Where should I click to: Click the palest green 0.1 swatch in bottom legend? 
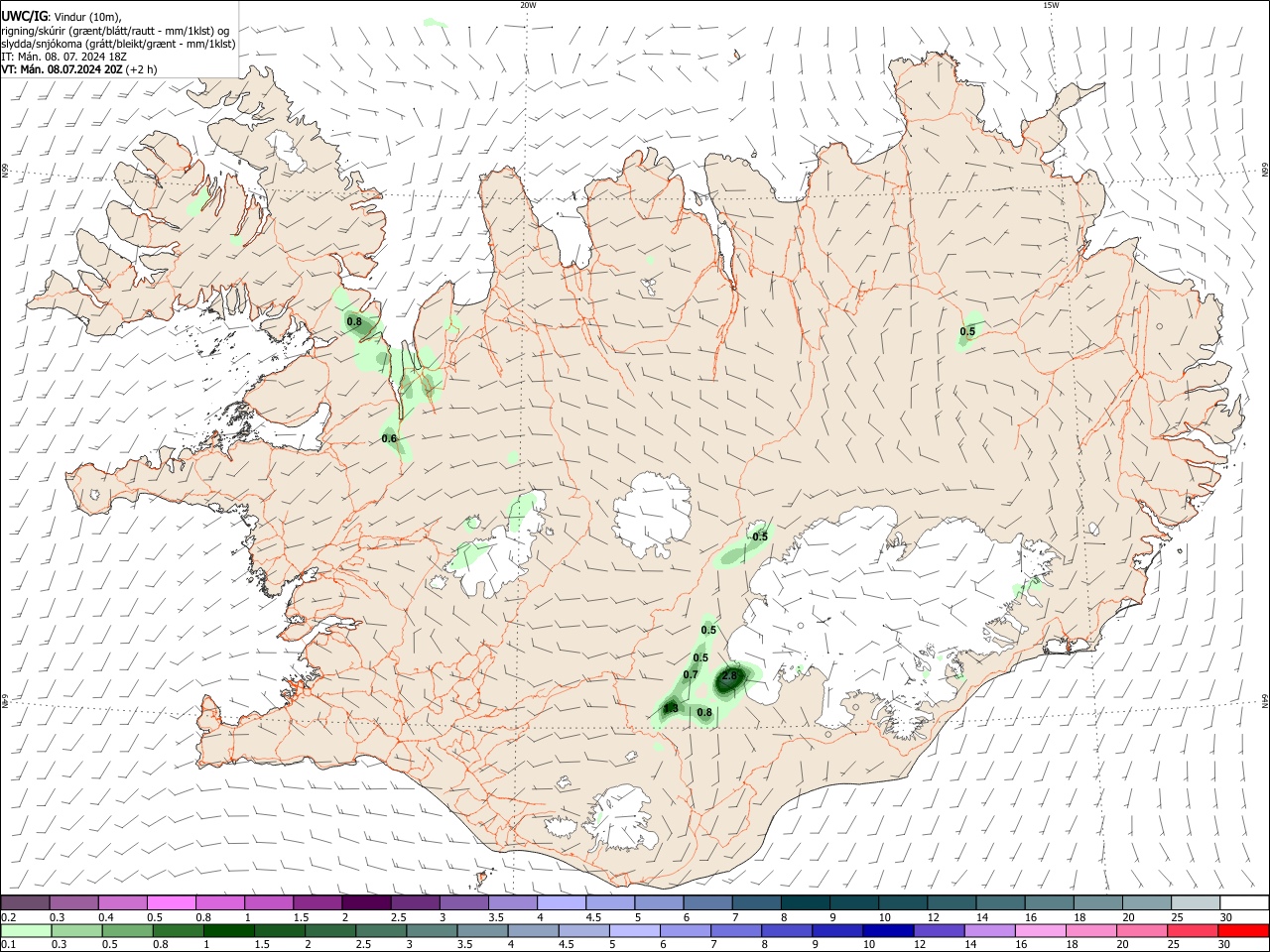pos(26,931)
